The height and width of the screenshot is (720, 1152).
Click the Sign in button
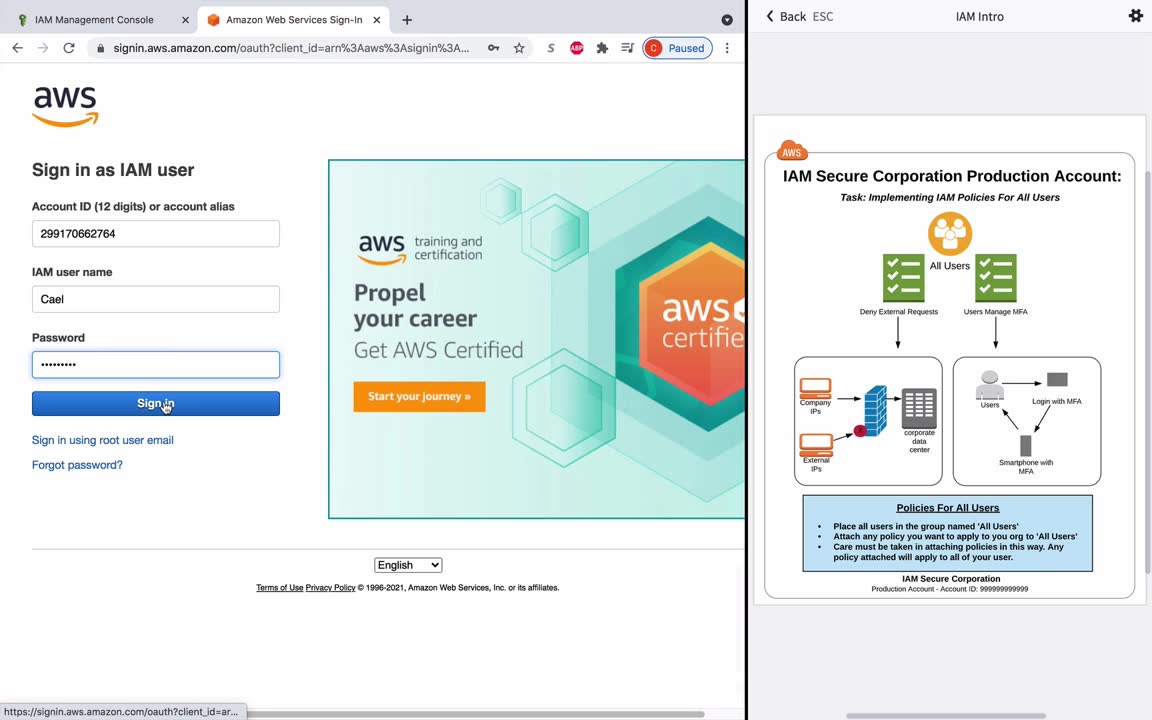pos(156,403)
